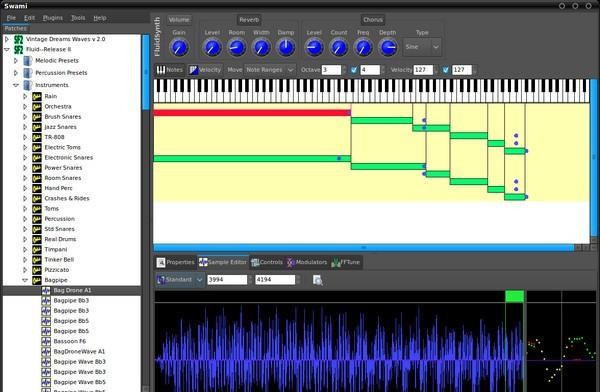Click the Reverb button
This screenshot has height=392, width=600.
(x=249, y=20)
